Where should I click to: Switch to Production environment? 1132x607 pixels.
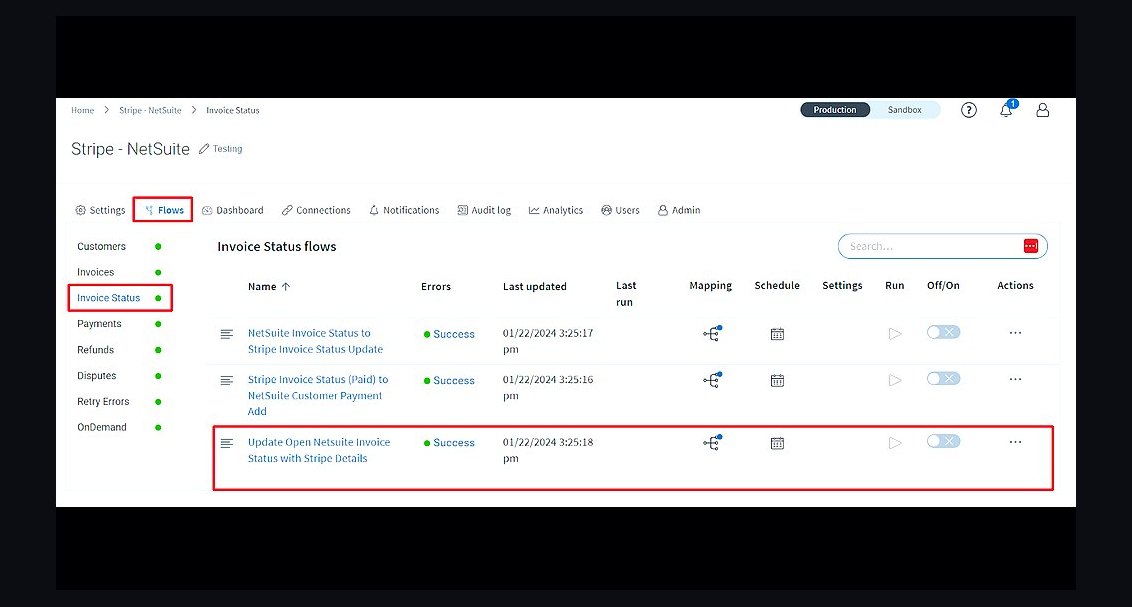(x=835, y=110)
